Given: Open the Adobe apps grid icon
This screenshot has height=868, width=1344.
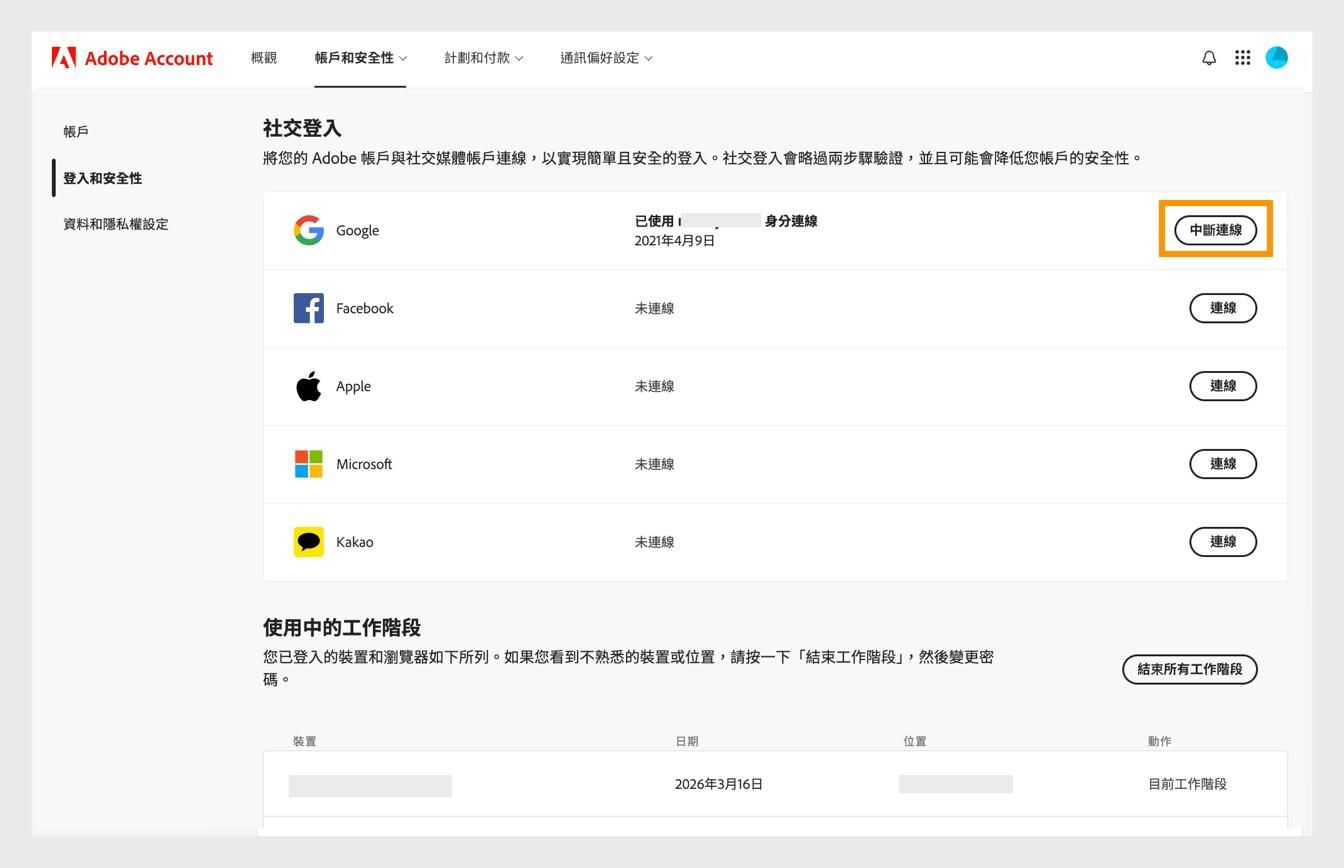Looking at the screenshot, I should pos(1242,57).
